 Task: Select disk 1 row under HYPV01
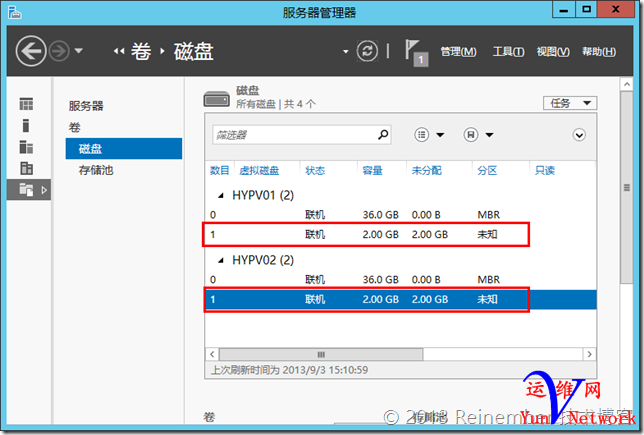pos(400,235)
